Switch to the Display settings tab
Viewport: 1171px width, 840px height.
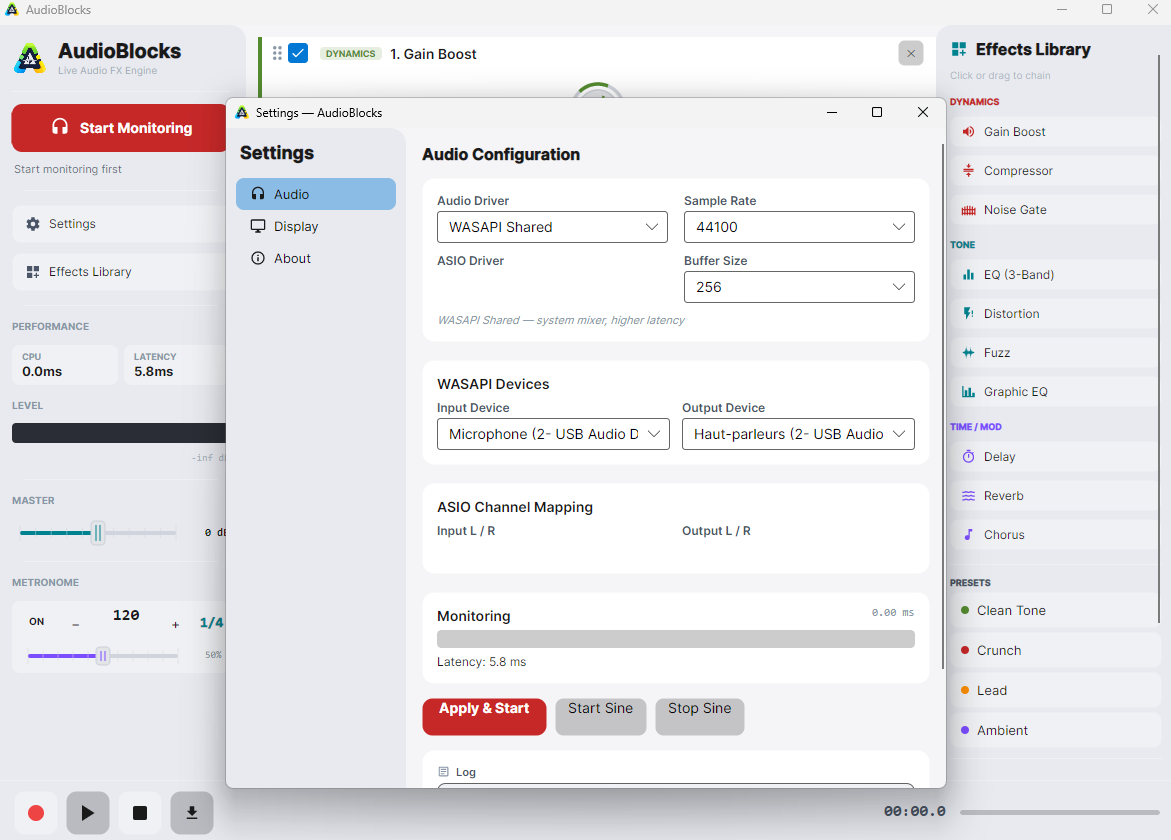coord(316,226)
